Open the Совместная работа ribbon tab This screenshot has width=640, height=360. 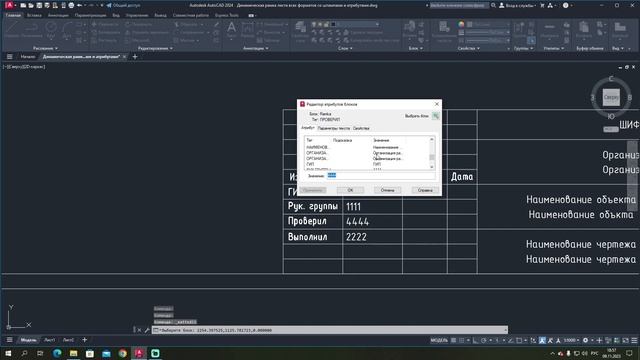point(191,15)
